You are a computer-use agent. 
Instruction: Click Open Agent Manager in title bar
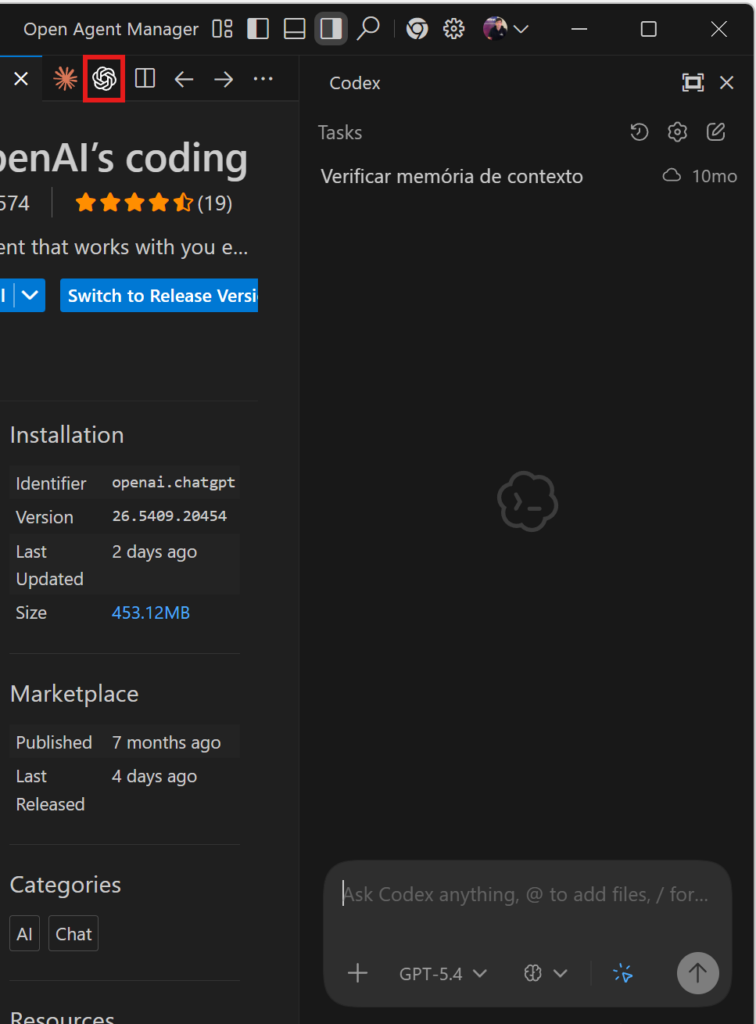110,29
